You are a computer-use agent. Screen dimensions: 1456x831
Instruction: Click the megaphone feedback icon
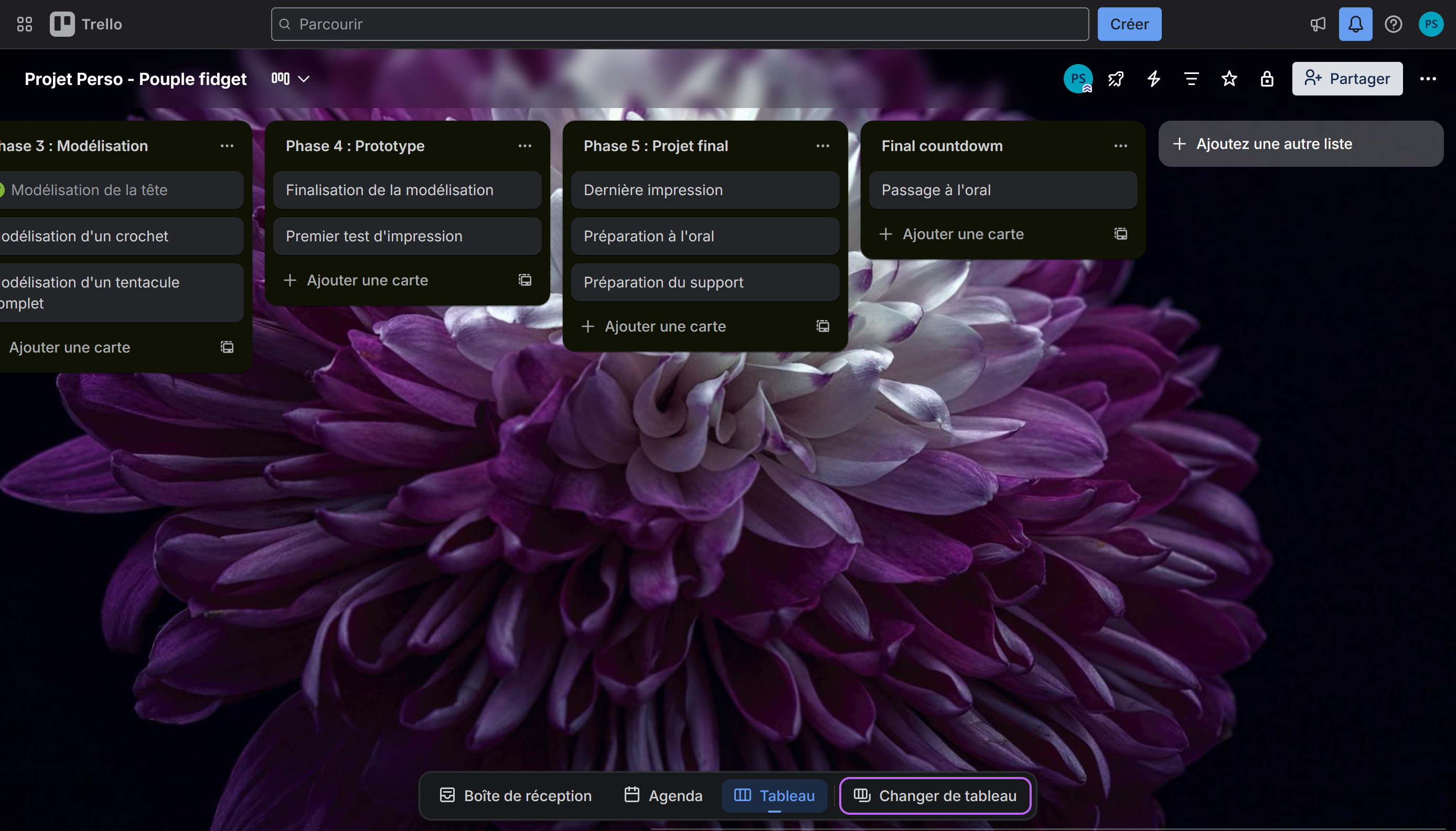pos(1318,24)
